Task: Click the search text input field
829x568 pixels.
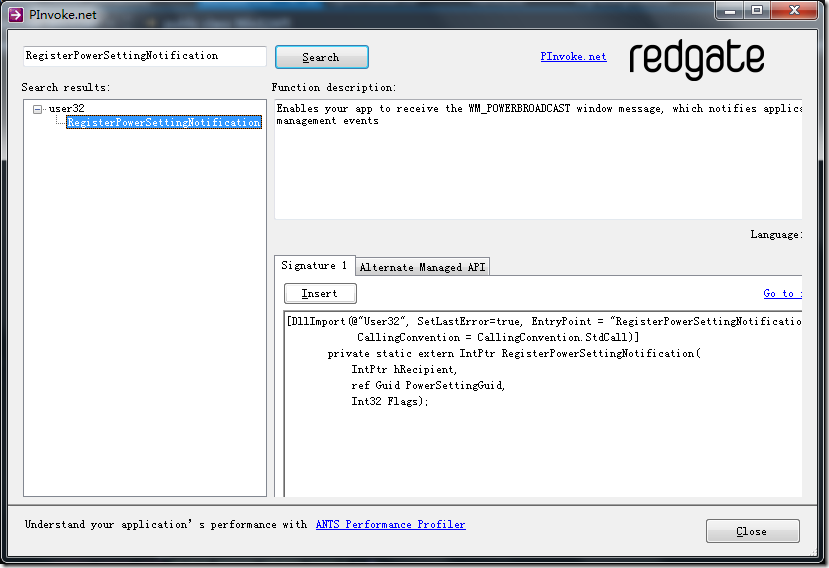Action: [144, 56]
